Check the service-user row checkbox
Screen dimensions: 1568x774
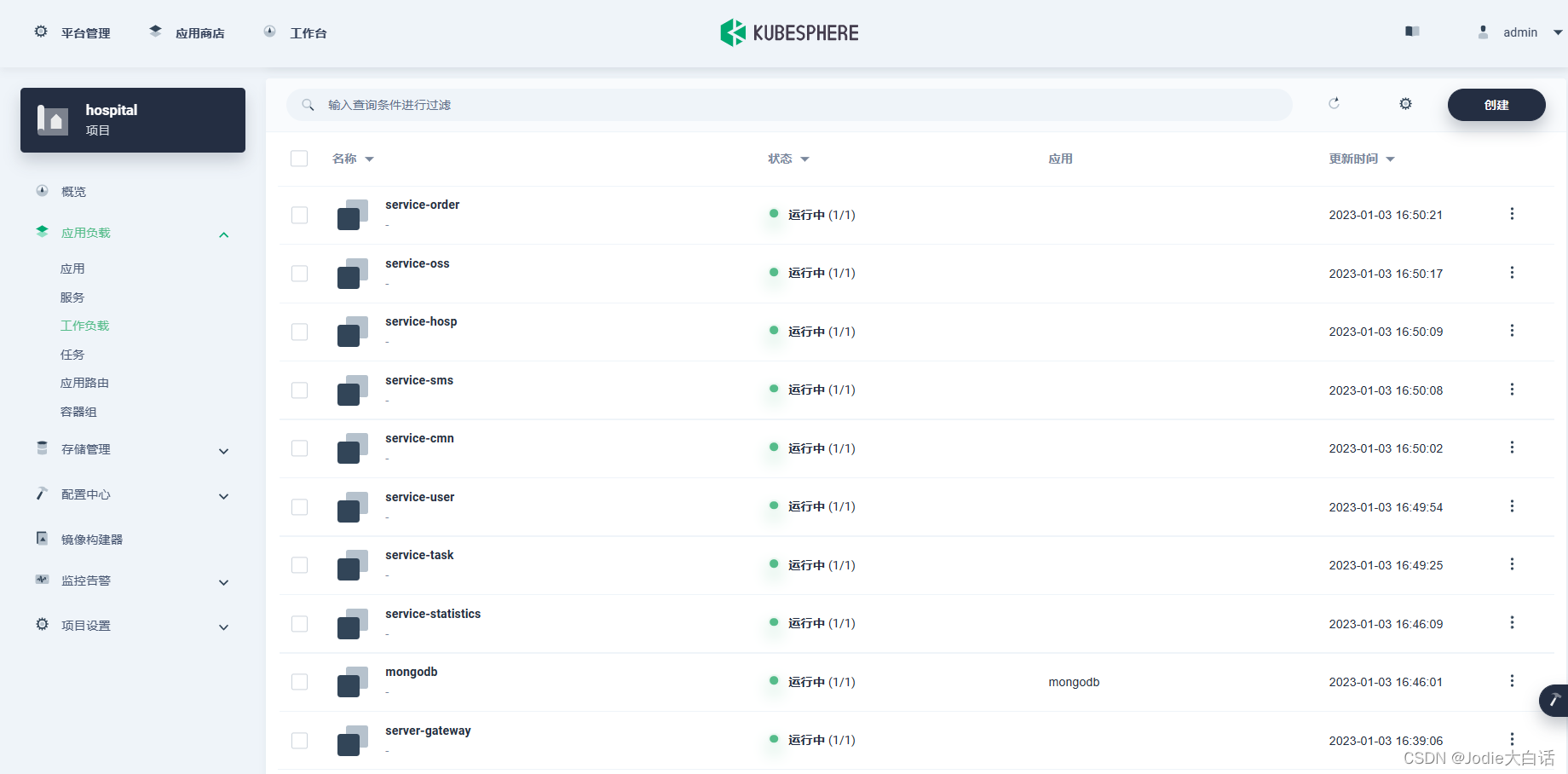click(299, 507)
